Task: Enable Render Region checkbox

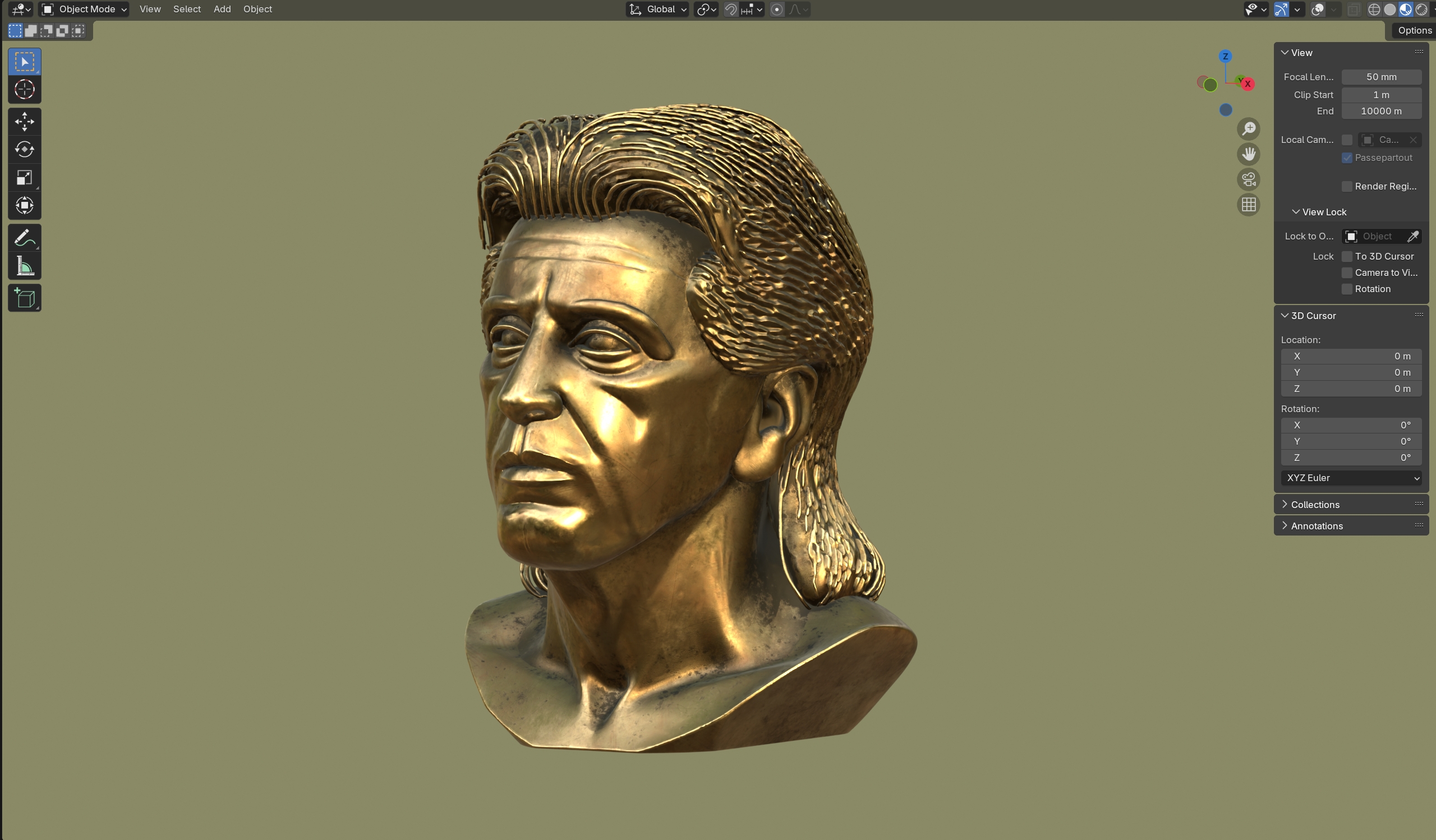Action: click(1347, 186)
